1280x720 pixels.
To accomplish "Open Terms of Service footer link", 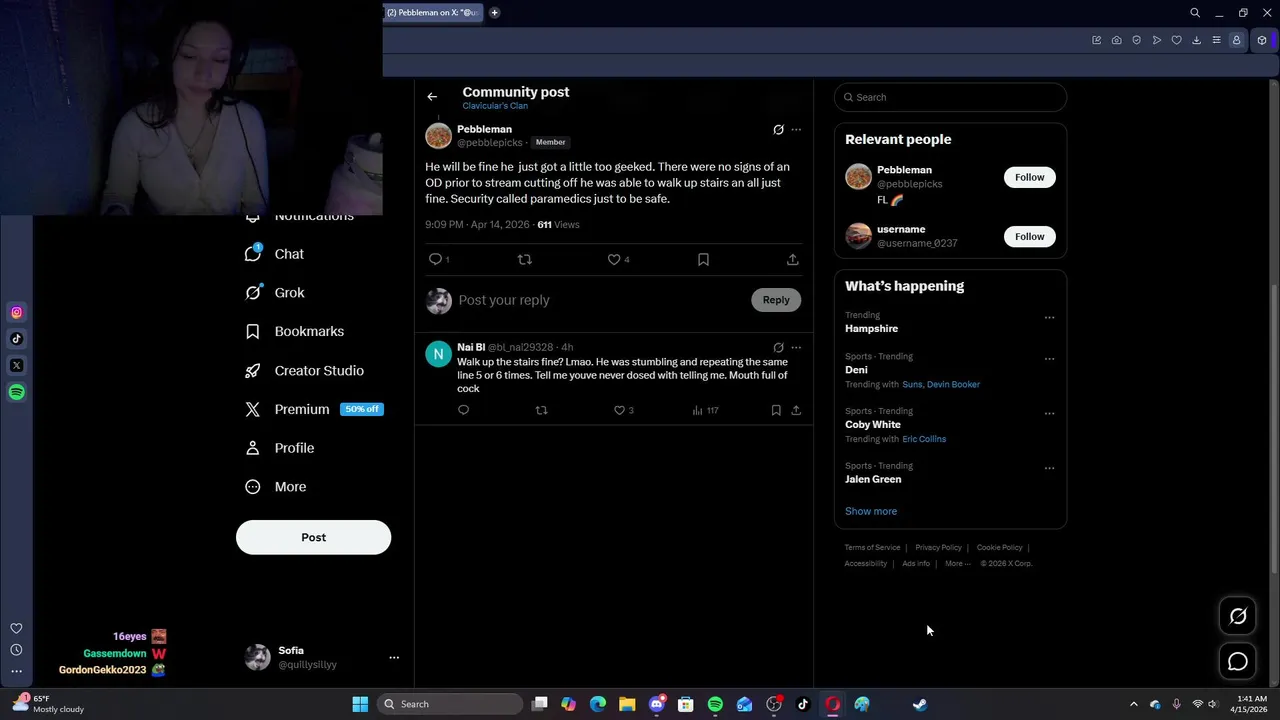I will pyautogui.click(x=872, y=548).
